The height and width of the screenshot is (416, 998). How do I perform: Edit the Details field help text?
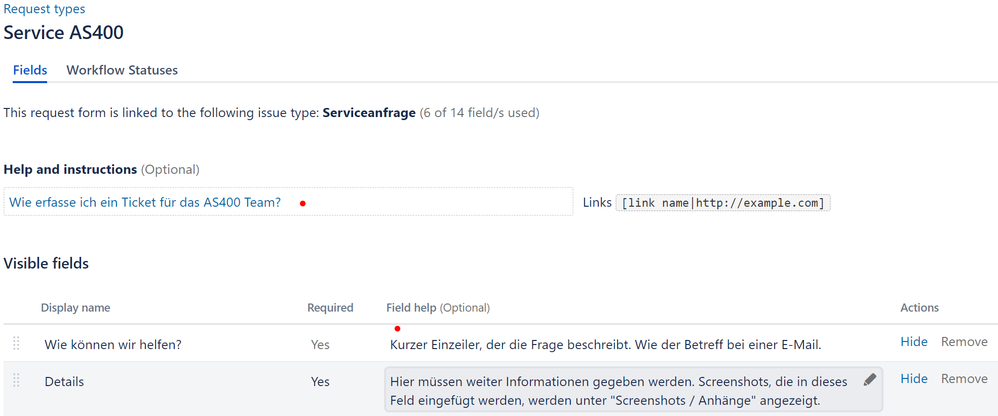tap(633, 389)
